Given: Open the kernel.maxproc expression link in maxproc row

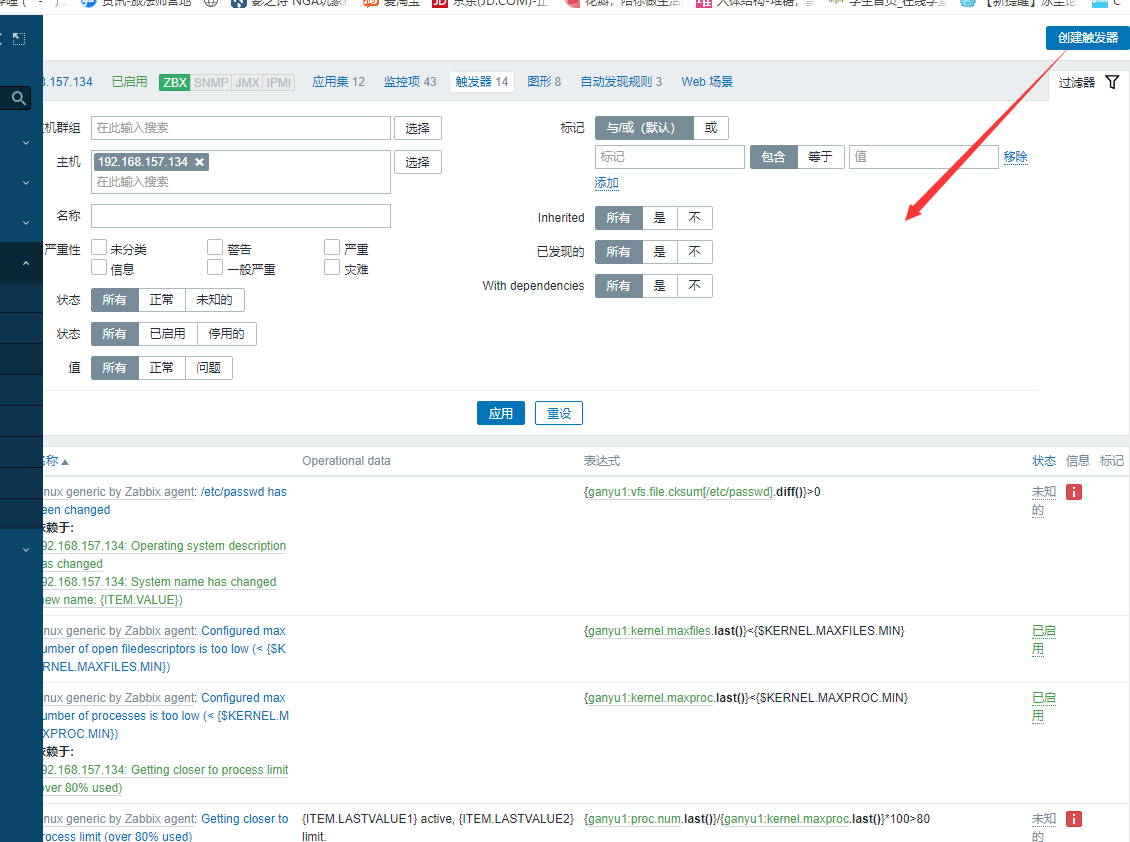Looking at the screenshot, I should [649, 698].
